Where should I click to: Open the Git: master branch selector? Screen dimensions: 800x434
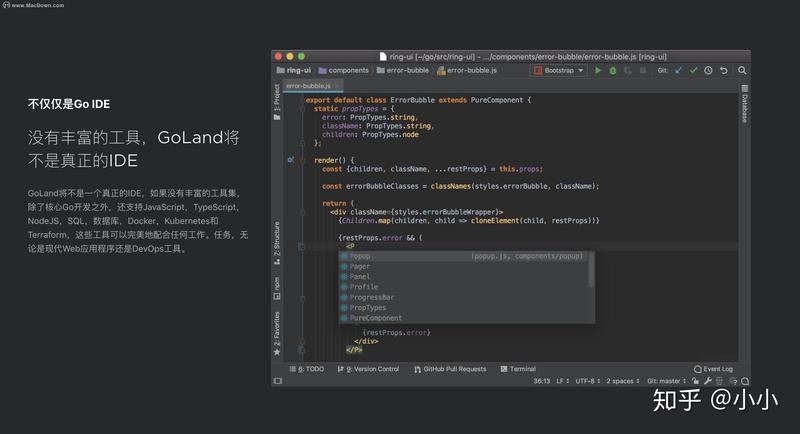point(666,381)
